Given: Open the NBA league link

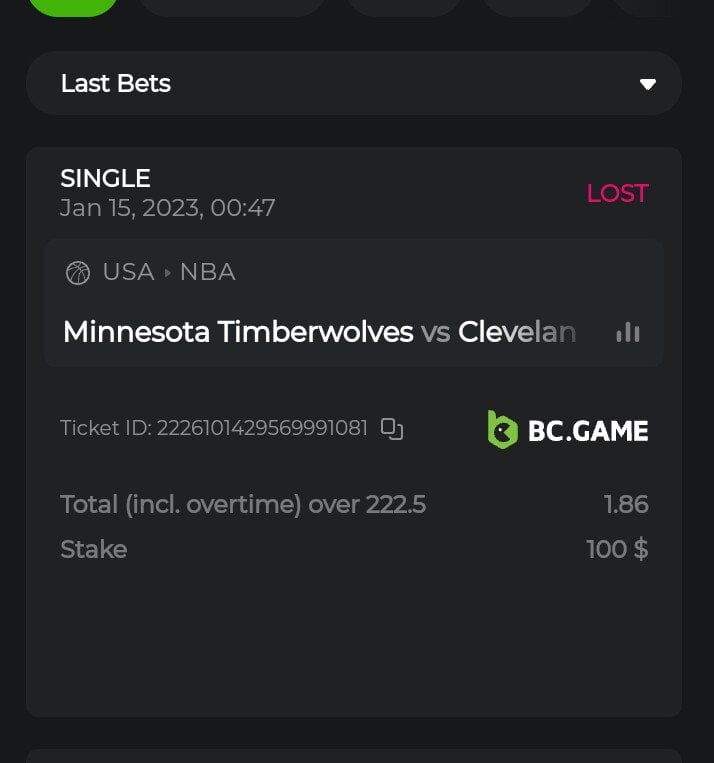Looking at the screenshot, I should (207, 272).
